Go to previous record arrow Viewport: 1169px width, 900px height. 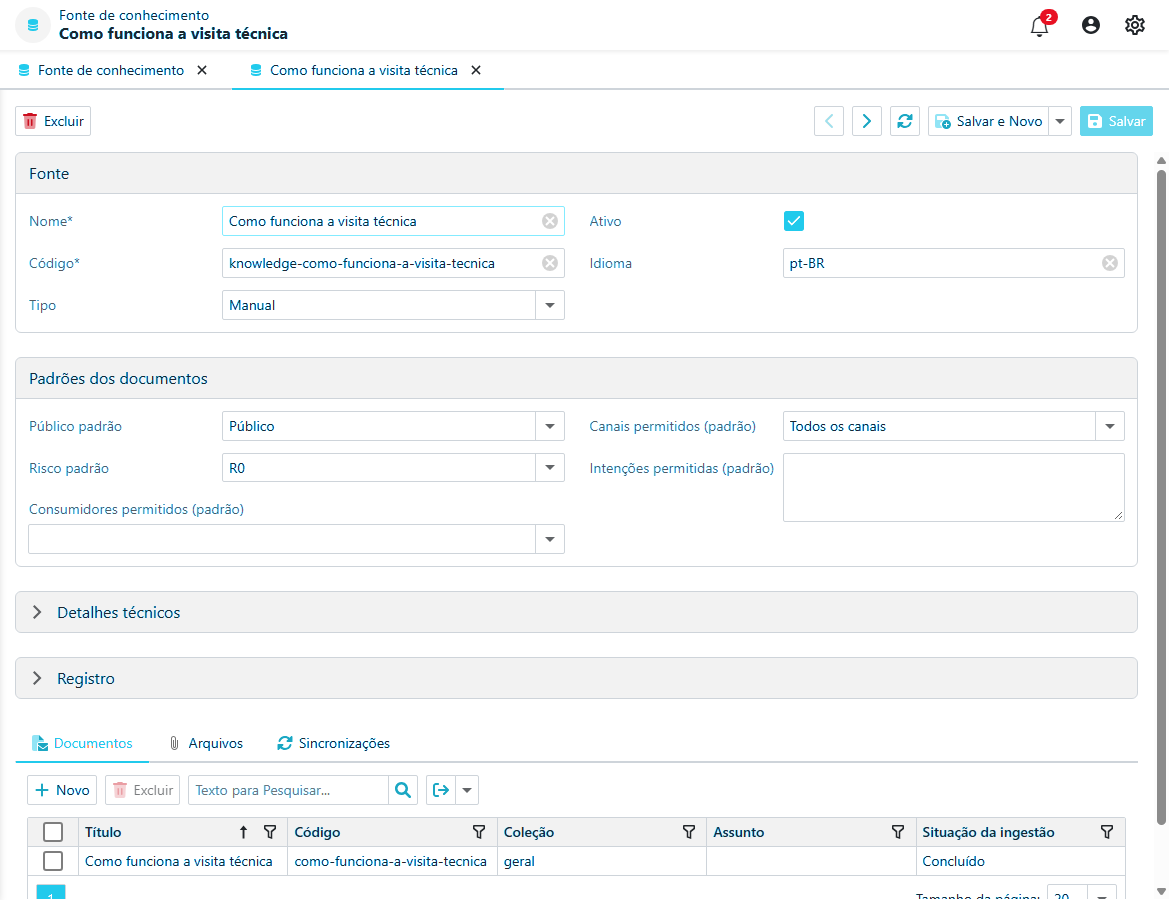(x=828, y=121)
